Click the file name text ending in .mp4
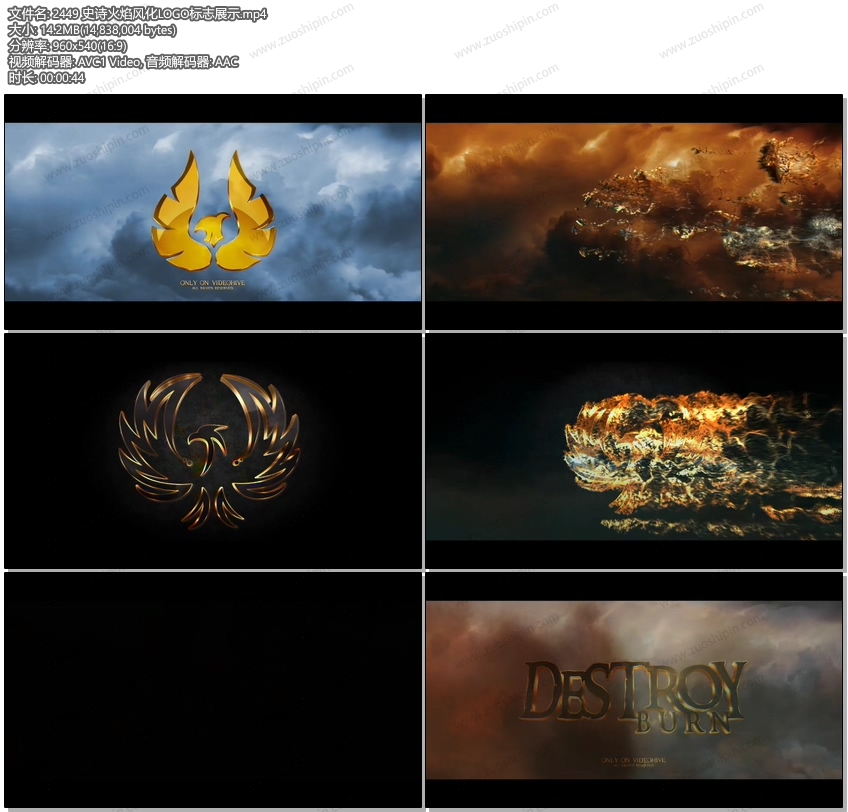Image resolution: width=848 pixels, height=812 pixels. (138, 13)
